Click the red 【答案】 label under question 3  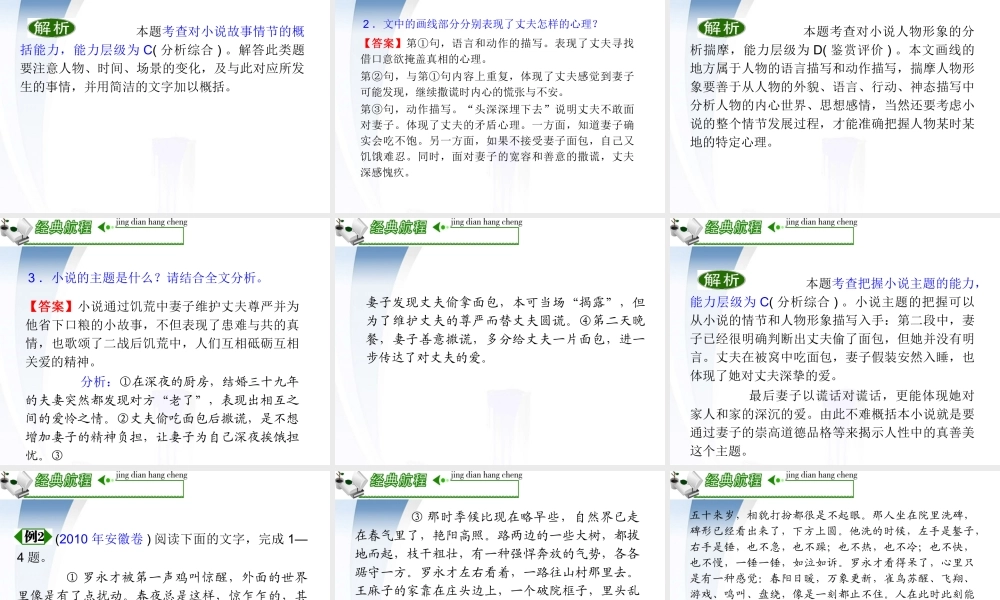(x=51, y=307)
